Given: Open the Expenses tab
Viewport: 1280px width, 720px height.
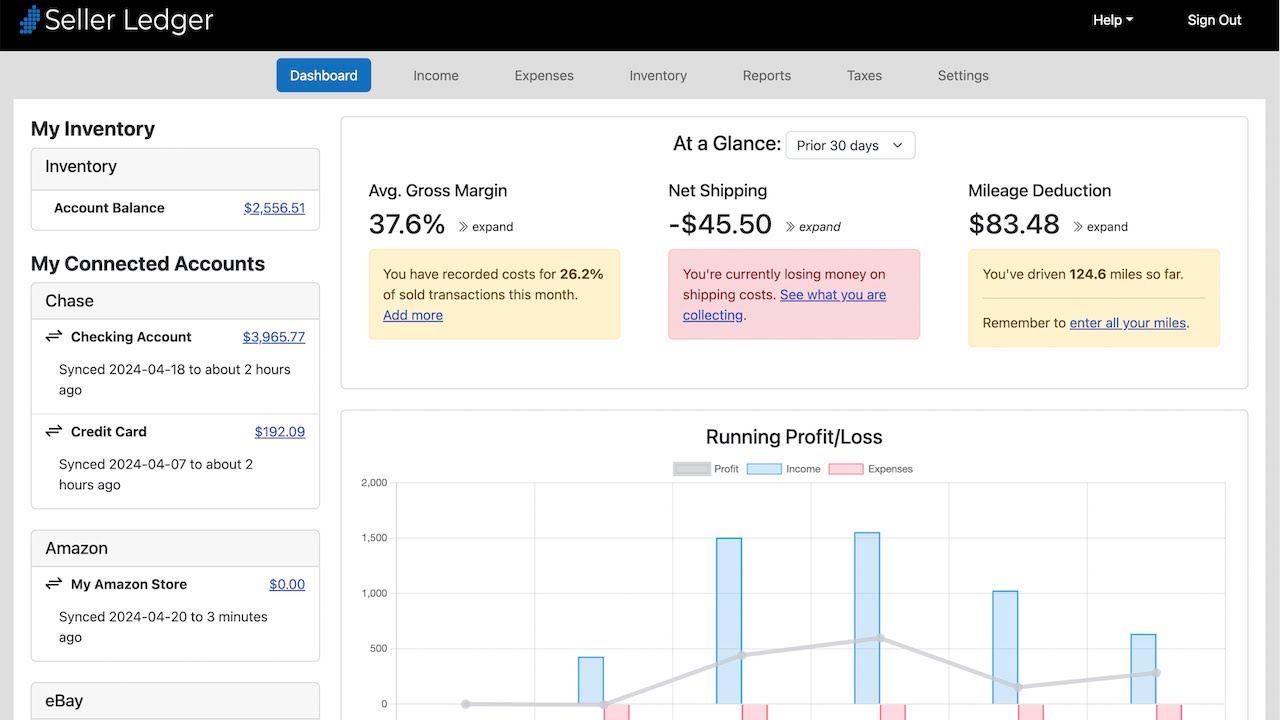Looking at the screenshot, I should pyautogui.click(x=544, y=75).
